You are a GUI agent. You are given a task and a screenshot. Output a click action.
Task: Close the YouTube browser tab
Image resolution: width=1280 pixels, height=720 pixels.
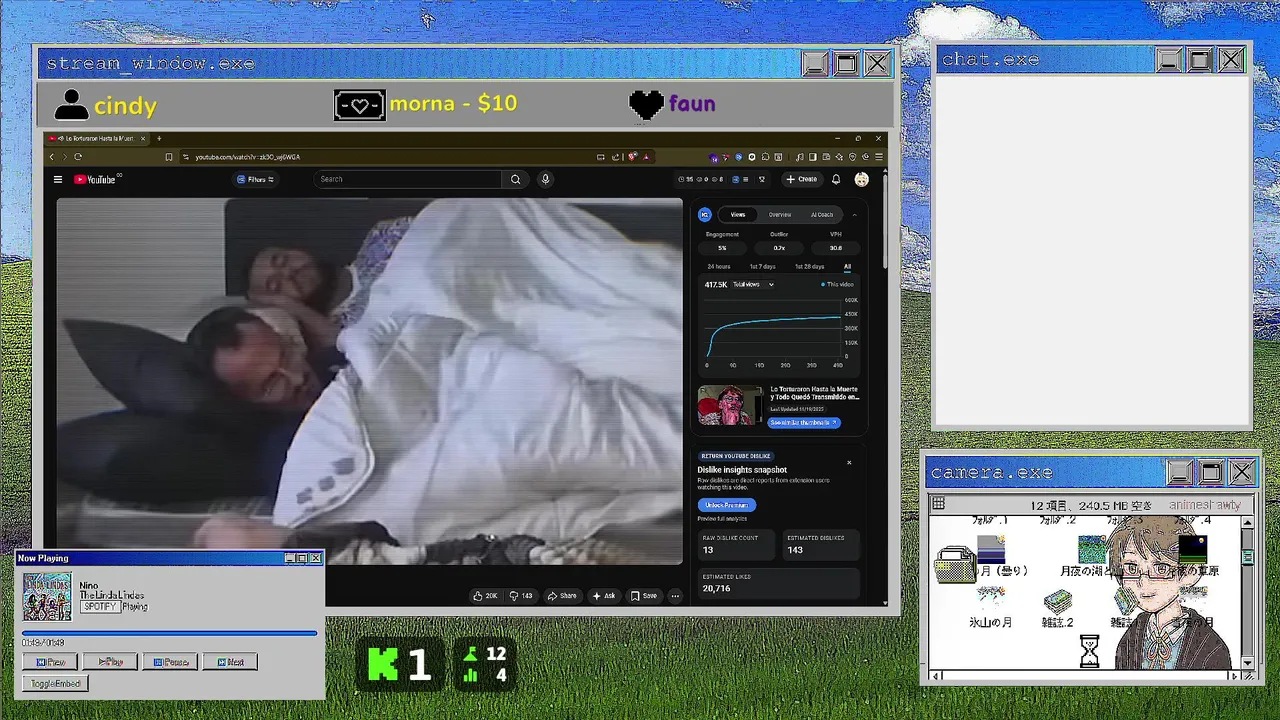pos(143,138)
